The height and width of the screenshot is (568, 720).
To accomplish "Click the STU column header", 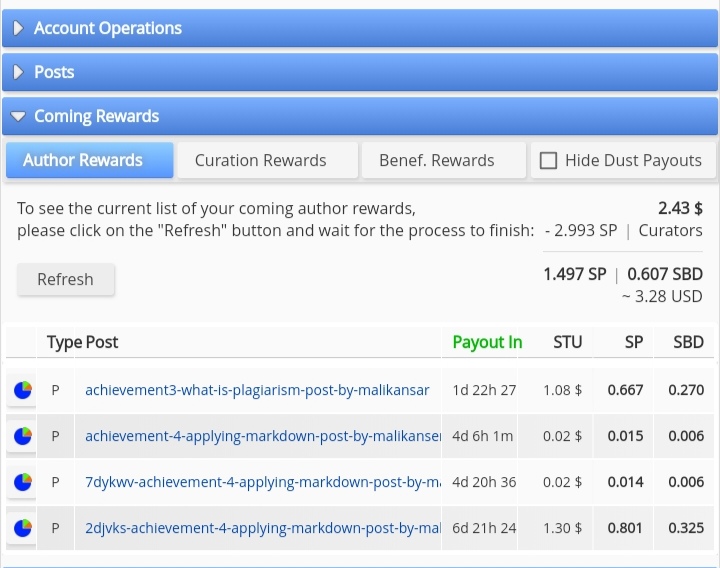I will (x=568, y=342).
